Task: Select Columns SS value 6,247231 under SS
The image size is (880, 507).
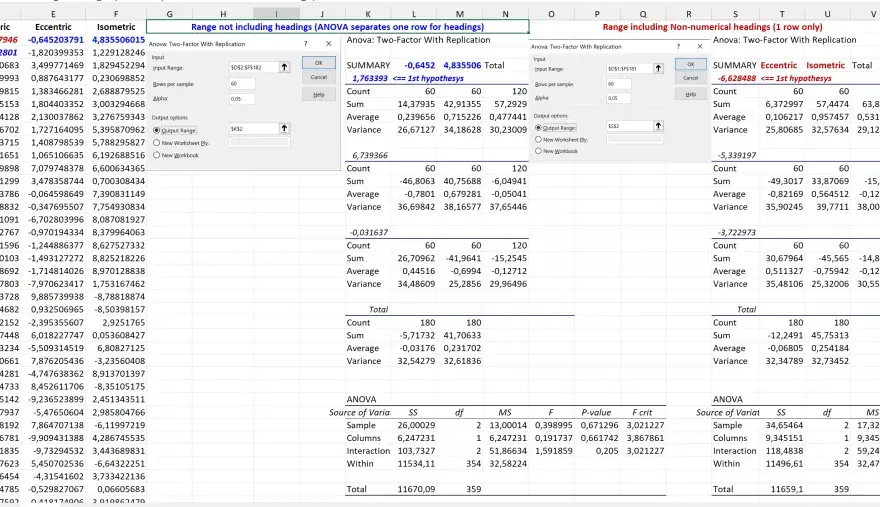Action: point(414,438)
